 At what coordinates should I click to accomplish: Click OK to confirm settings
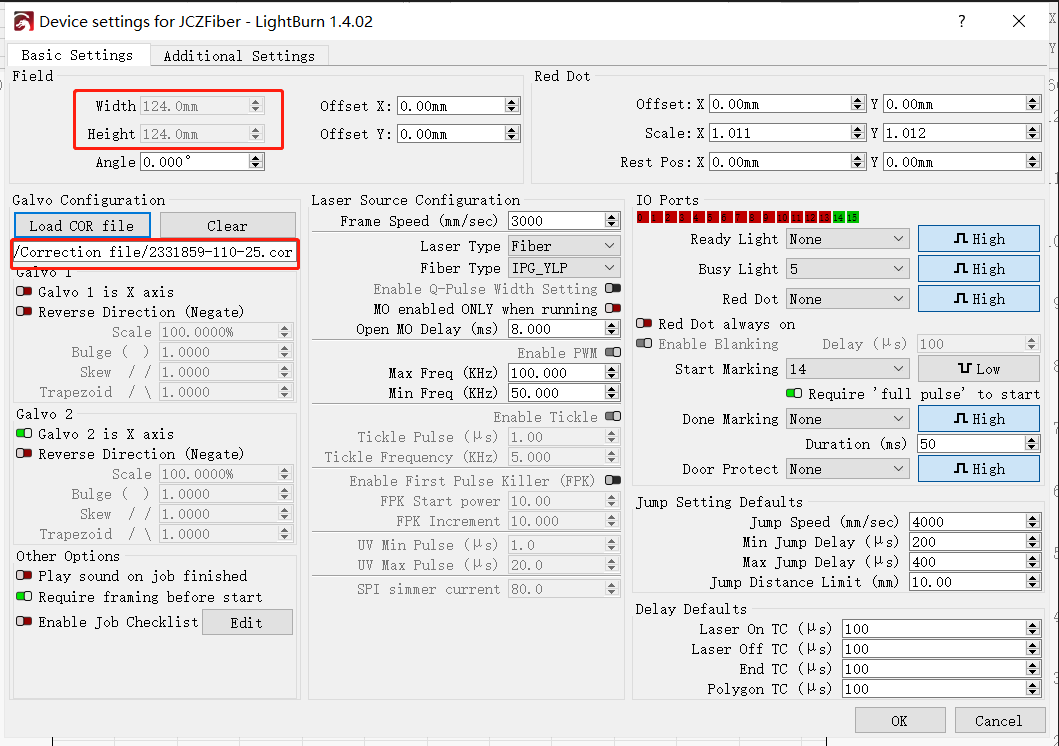tap(900, 720)
